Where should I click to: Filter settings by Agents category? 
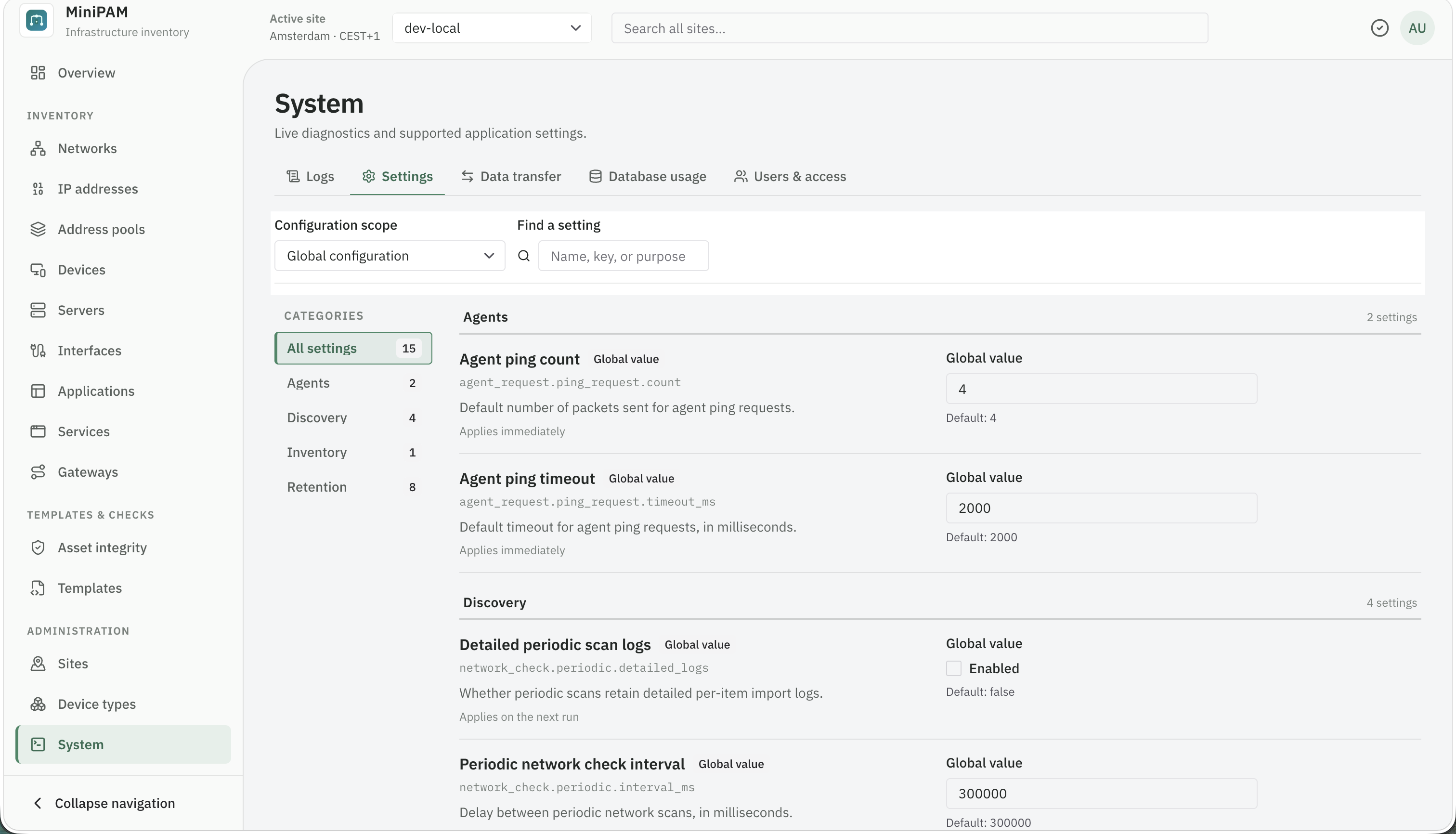click(x=353, y=383)
